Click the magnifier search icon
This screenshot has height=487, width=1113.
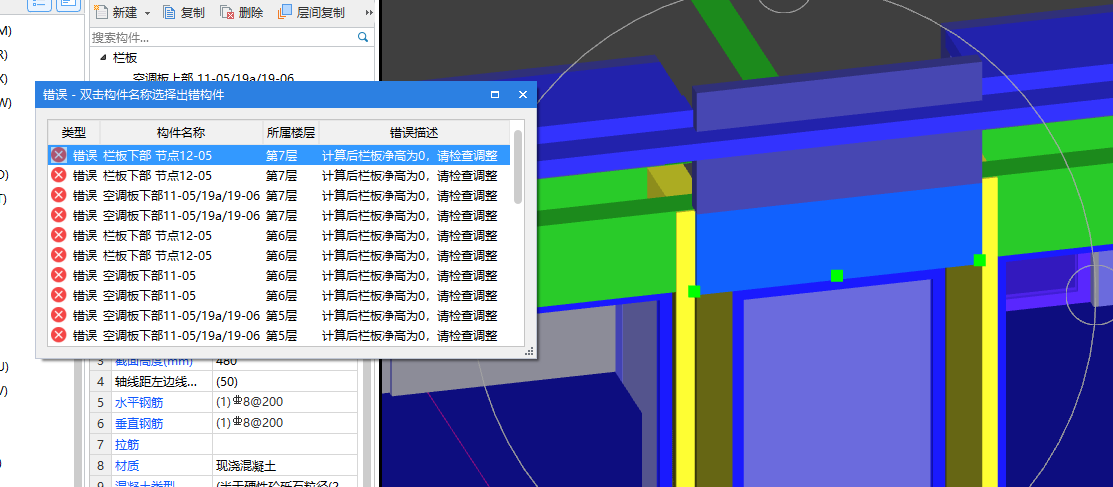coord(363,37)
